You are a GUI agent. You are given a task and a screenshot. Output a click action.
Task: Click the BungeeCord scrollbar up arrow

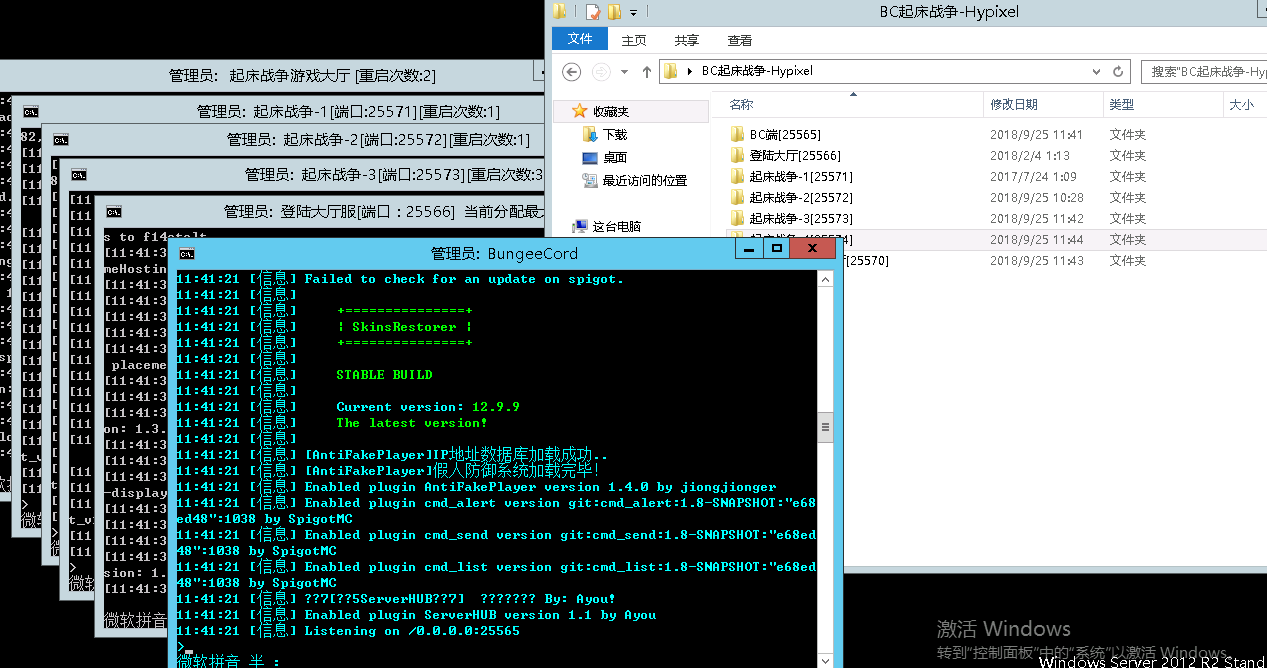pyautogui.click(x=826, y=279)
